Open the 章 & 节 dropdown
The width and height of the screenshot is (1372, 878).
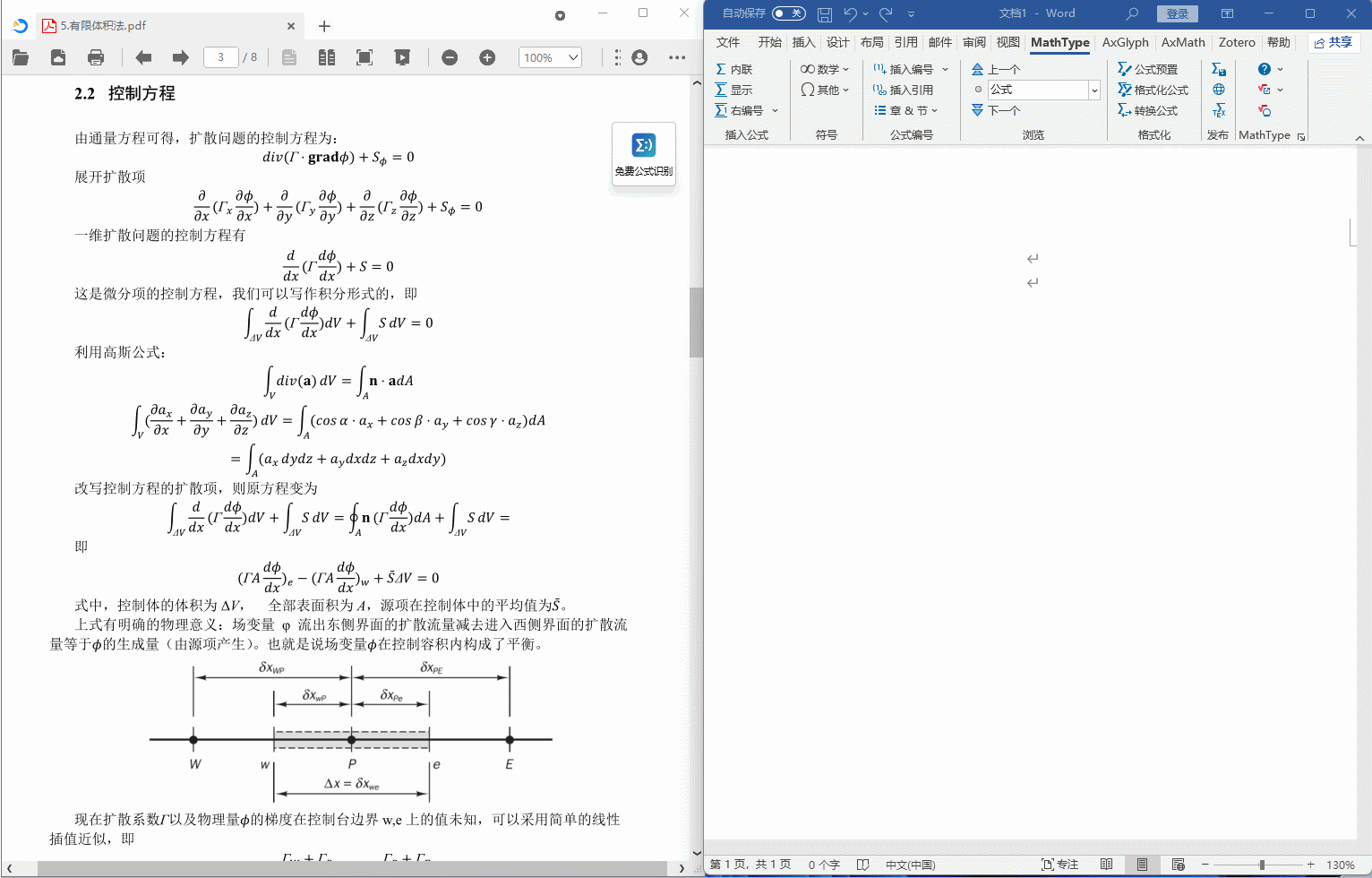[x=906, y=110]
